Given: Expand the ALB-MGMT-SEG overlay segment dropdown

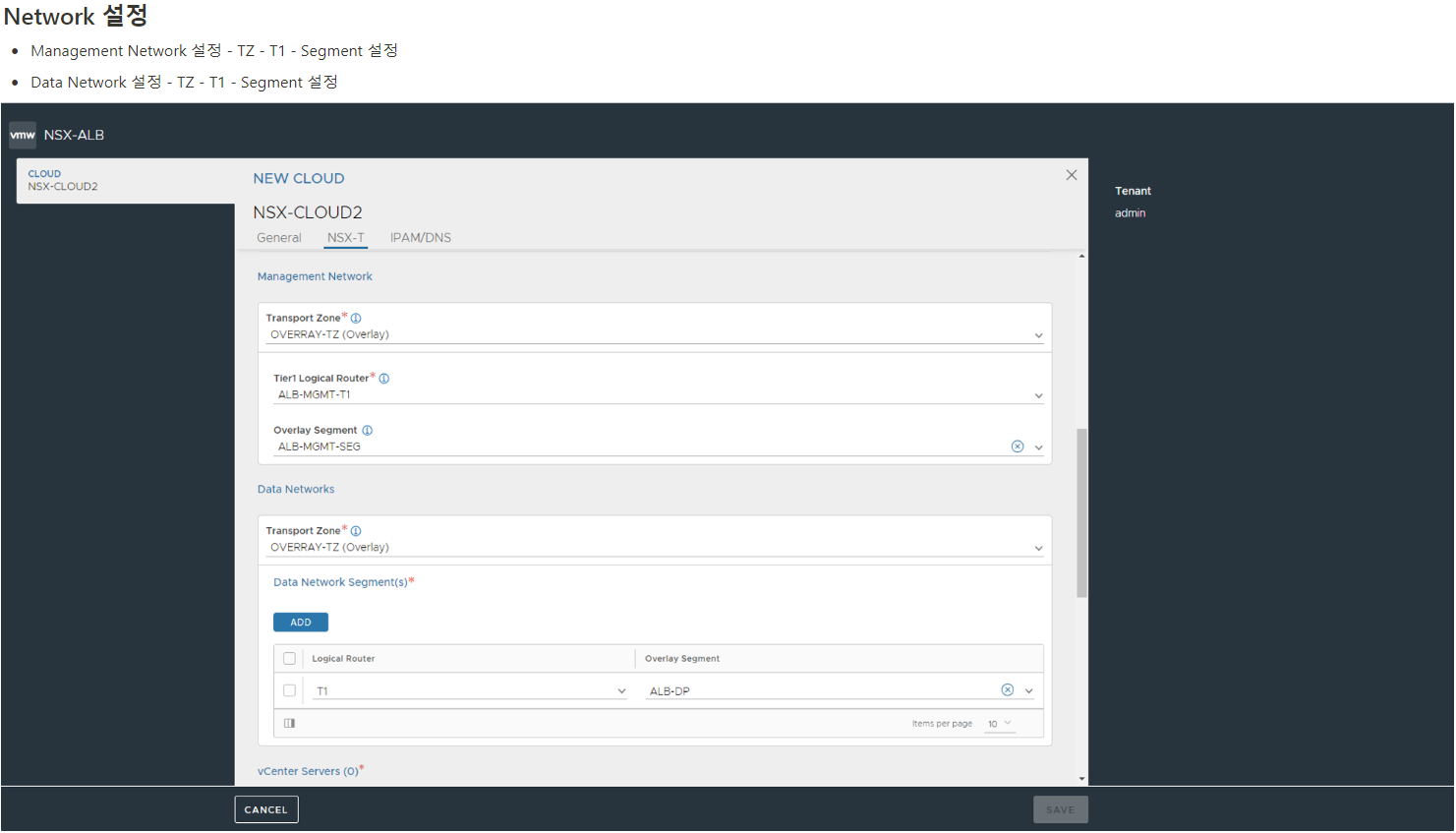Looking at the screenshot, I should [x=1038, y=447].
